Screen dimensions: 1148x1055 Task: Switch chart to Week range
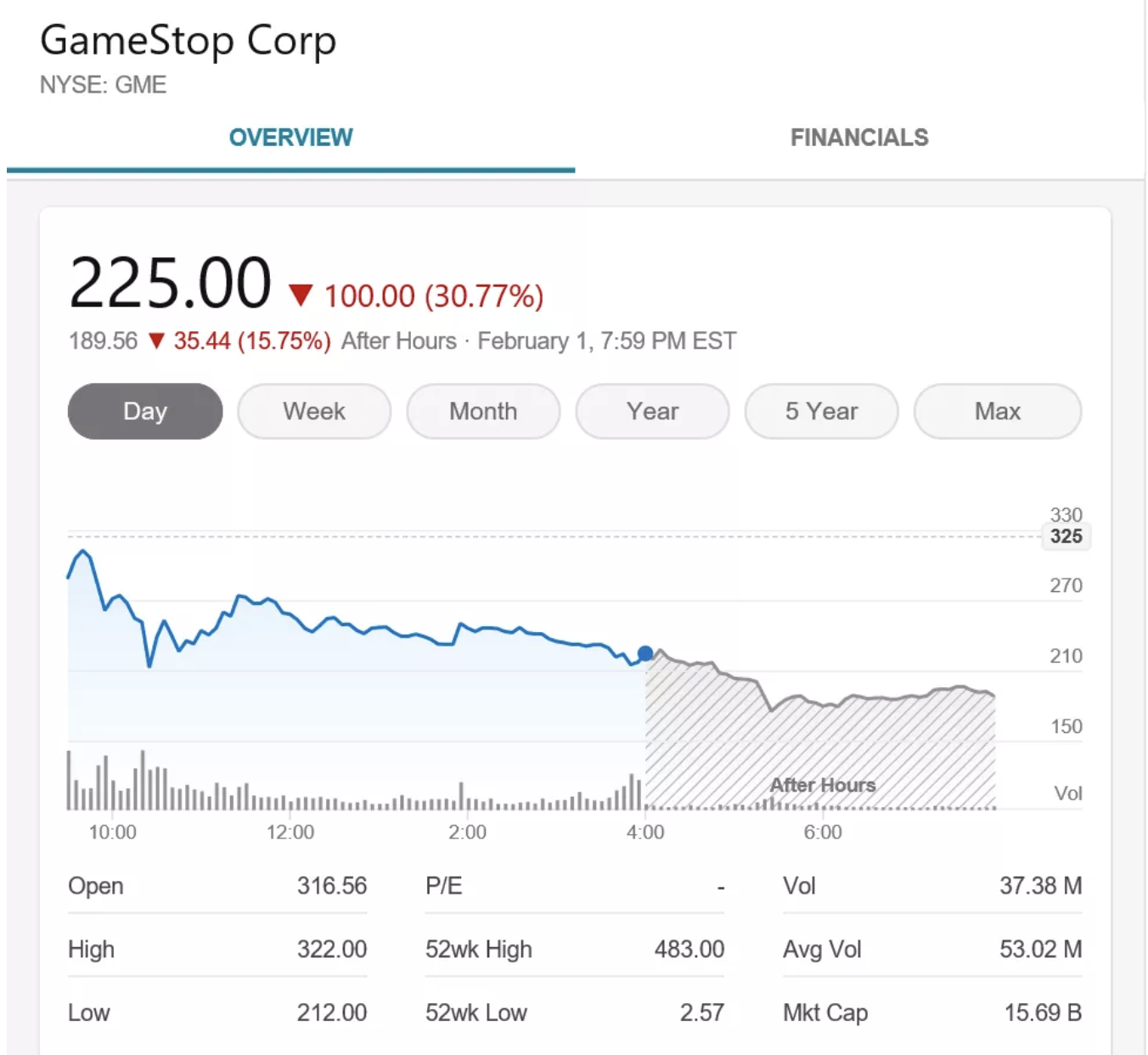point(314,411)
